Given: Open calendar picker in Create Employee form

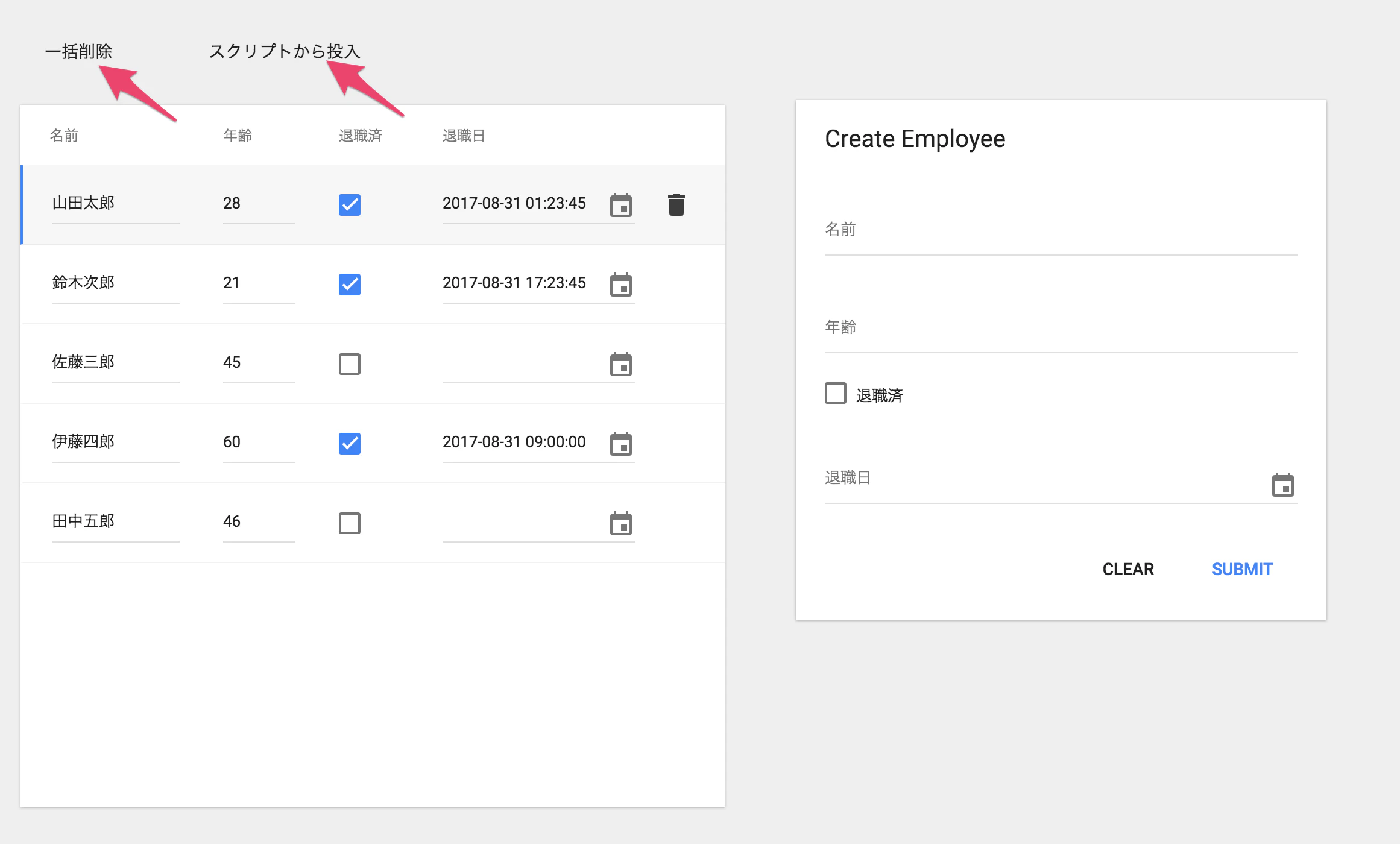Looking at the screenshot, I should [x=1282, y=485].
